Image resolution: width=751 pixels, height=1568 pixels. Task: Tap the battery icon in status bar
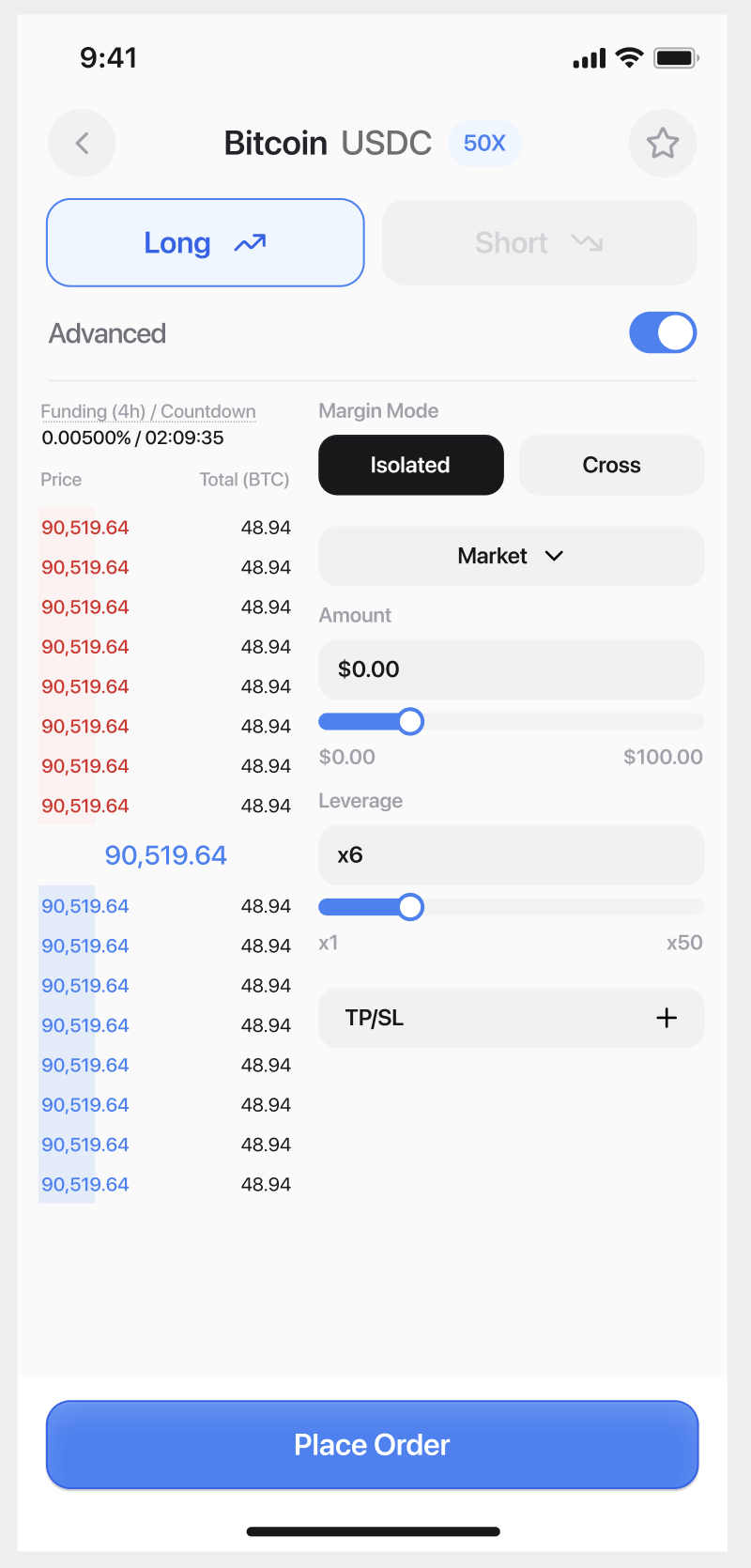click(x=677, y=58)
